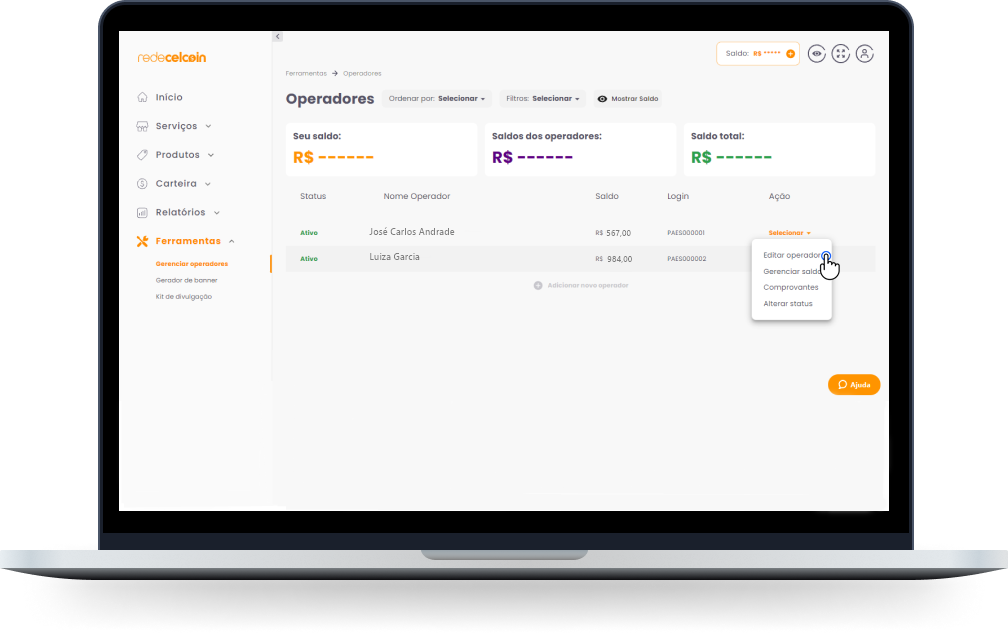Click Status column header
The height and width of the screenshot is (635, 1008).
[x=313, y=196]
